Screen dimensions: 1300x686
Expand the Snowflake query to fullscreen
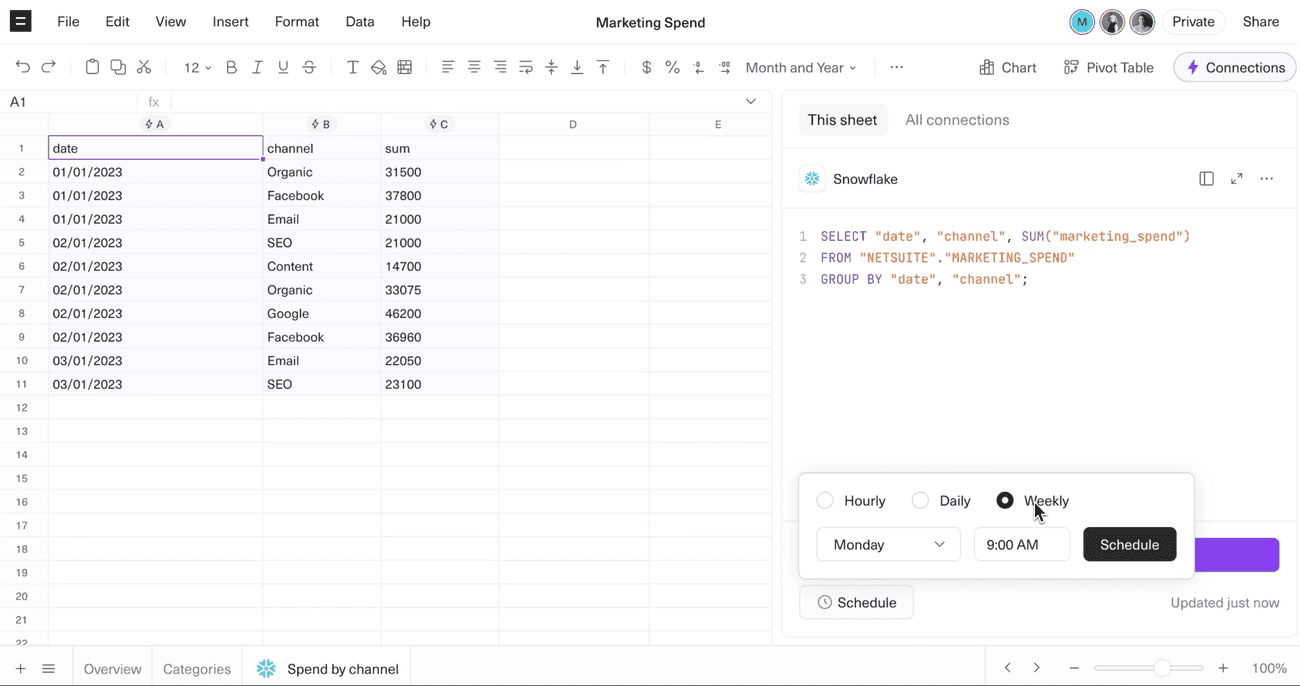coord(1236,178)
